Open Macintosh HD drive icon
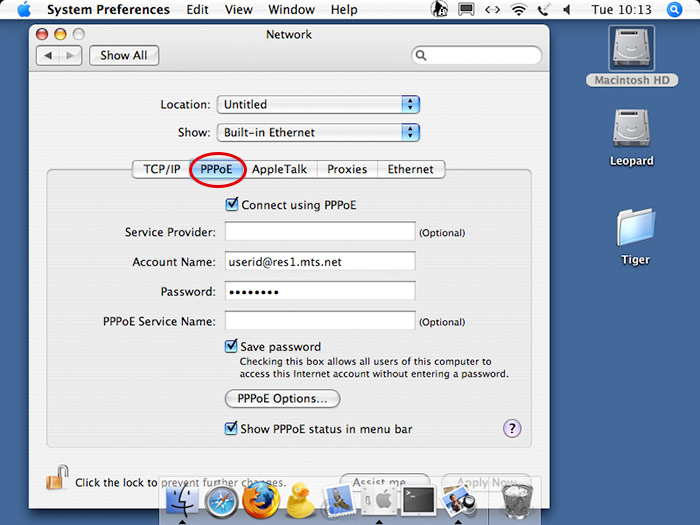700x525 pixels. click(x=631, y=48)
